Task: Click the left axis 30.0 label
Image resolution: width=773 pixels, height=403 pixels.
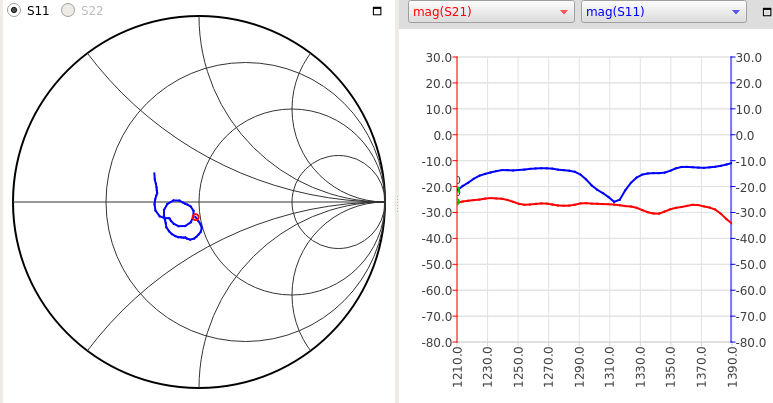Action: tap(439, 58)
